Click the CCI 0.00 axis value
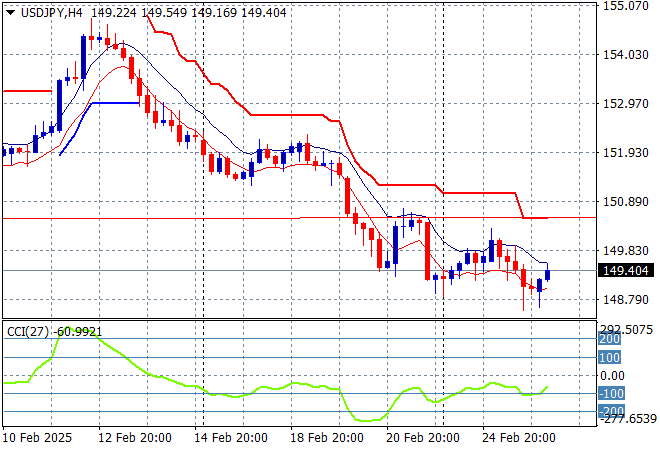Viewport: 660px width, 450px height. click(x=612, y=375)
